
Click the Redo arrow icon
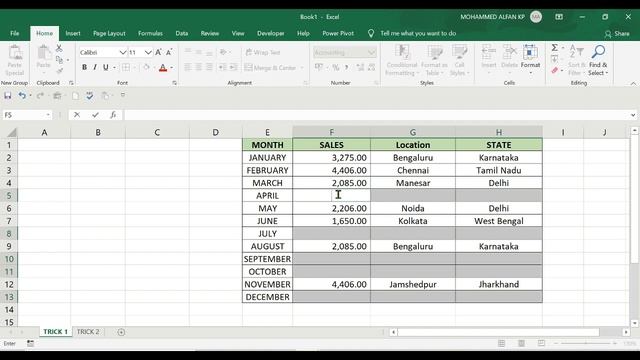point(40,96)
